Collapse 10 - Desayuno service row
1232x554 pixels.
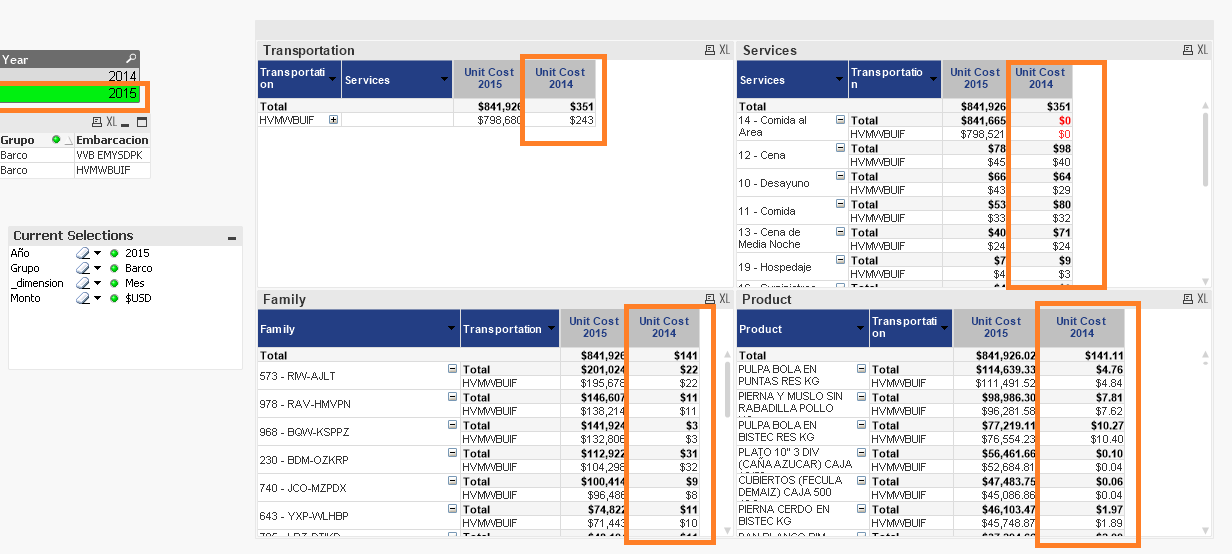(840, 175)
